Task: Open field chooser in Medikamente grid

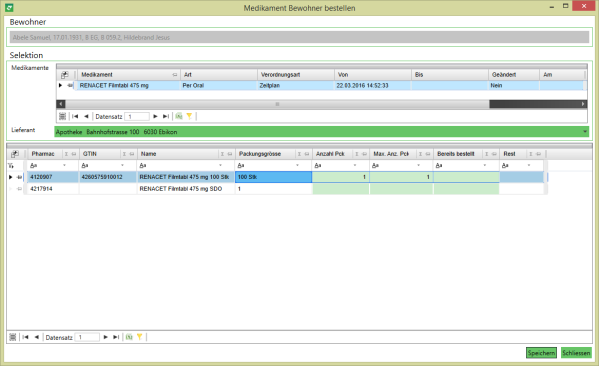Action: [65, 75]
